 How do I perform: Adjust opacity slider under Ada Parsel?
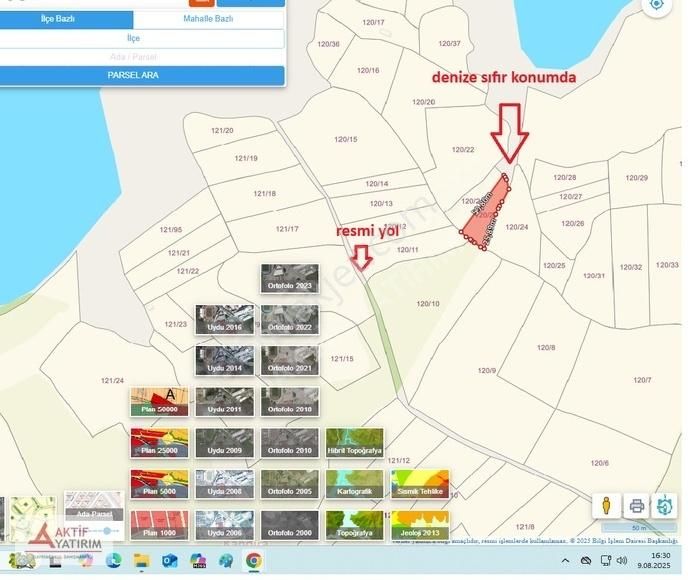(x=107, y=531)
